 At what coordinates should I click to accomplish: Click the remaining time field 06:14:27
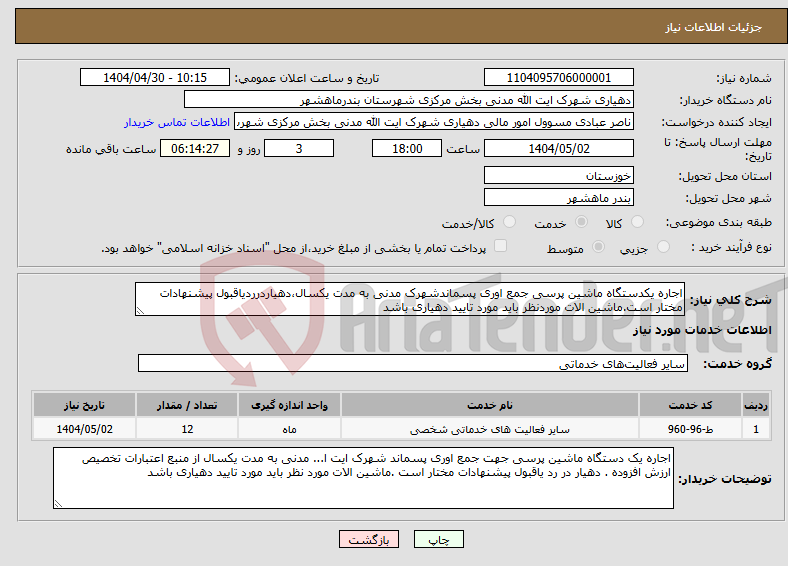pyautogui.click(x=195, y=148)
